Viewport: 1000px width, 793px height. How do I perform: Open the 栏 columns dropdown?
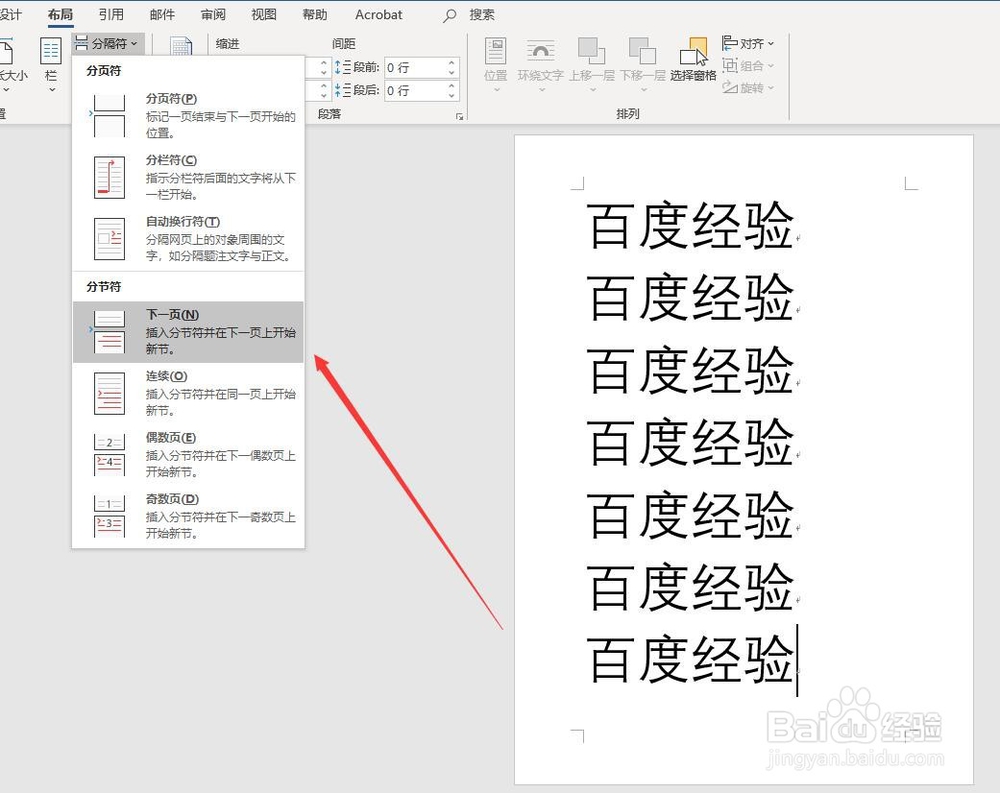click(x=51, y=64)
